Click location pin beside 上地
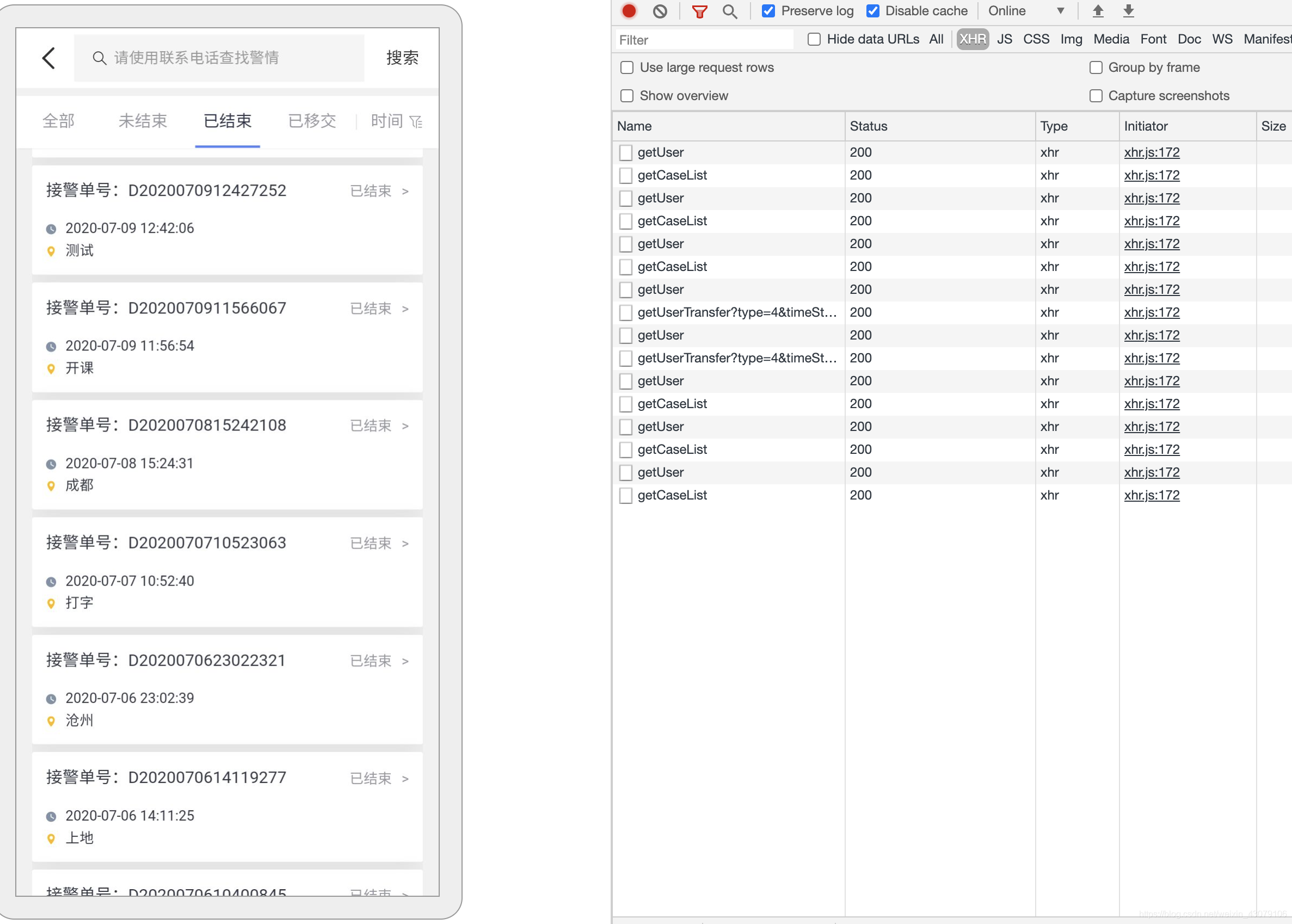This screenshot has width=1292, height=924. point(51,839)
